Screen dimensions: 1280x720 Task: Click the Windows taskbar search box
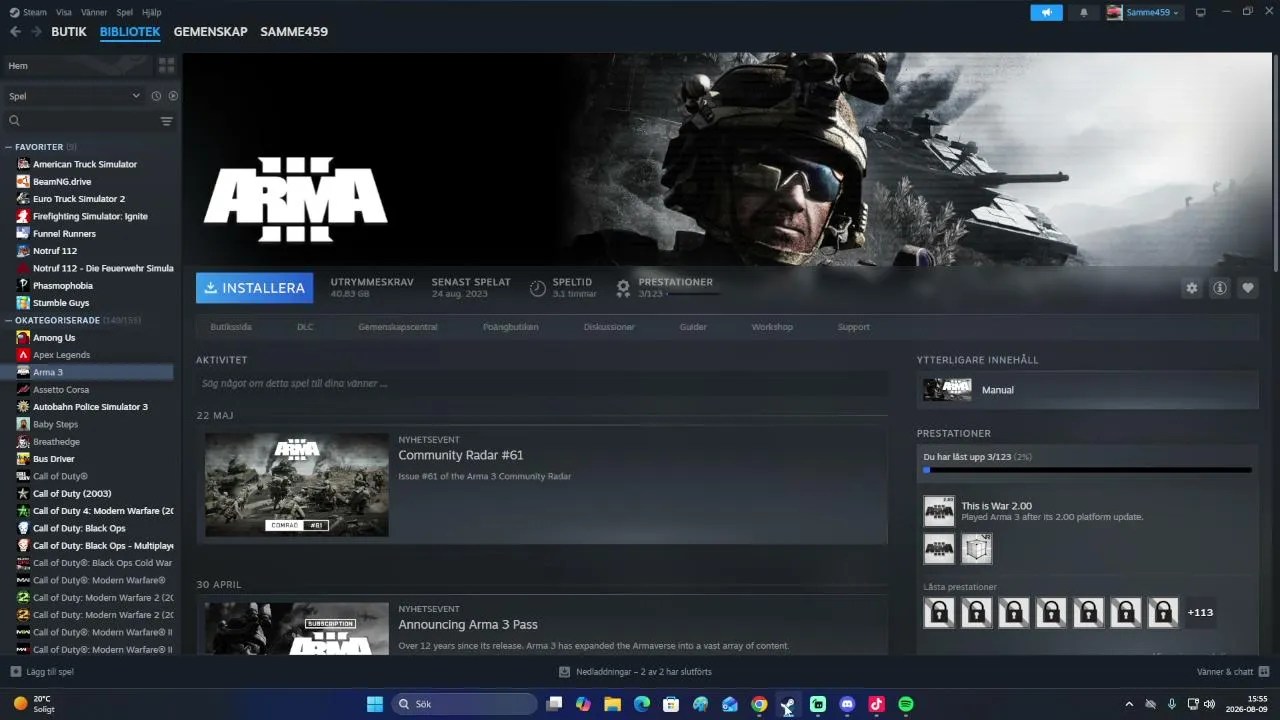click(x=464, y=704)
